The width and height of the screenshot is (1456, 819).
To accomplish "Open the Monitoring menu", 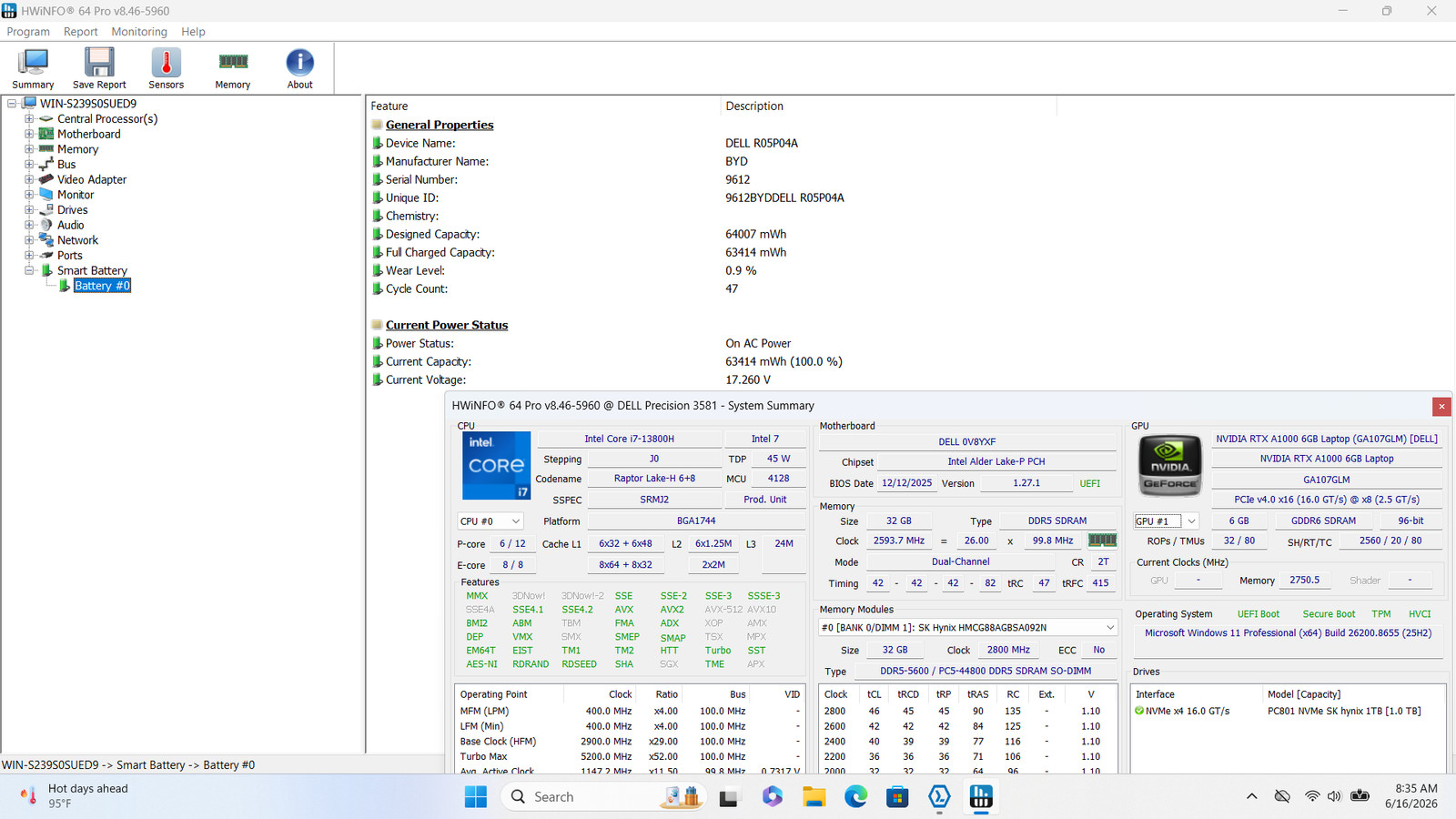I will pos(139,32).
